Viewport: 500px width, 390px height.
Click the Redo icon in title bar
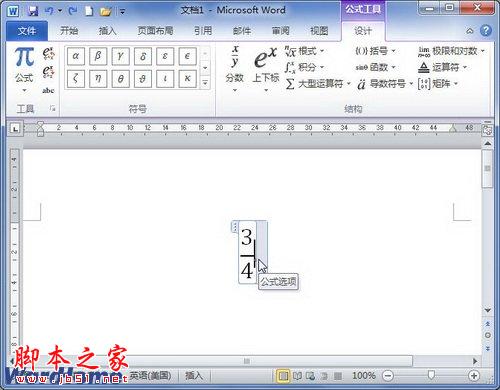click(73, 11)
